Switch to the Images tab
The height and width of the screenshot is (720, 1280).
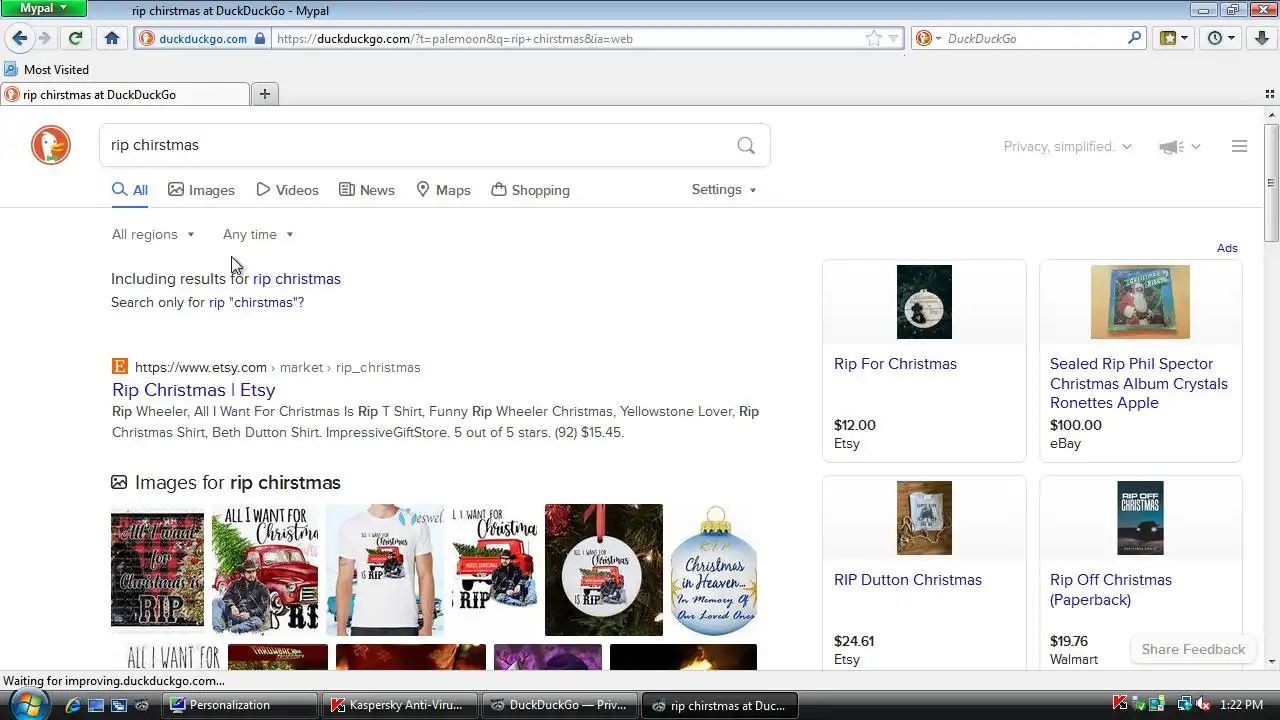[201, 190]
